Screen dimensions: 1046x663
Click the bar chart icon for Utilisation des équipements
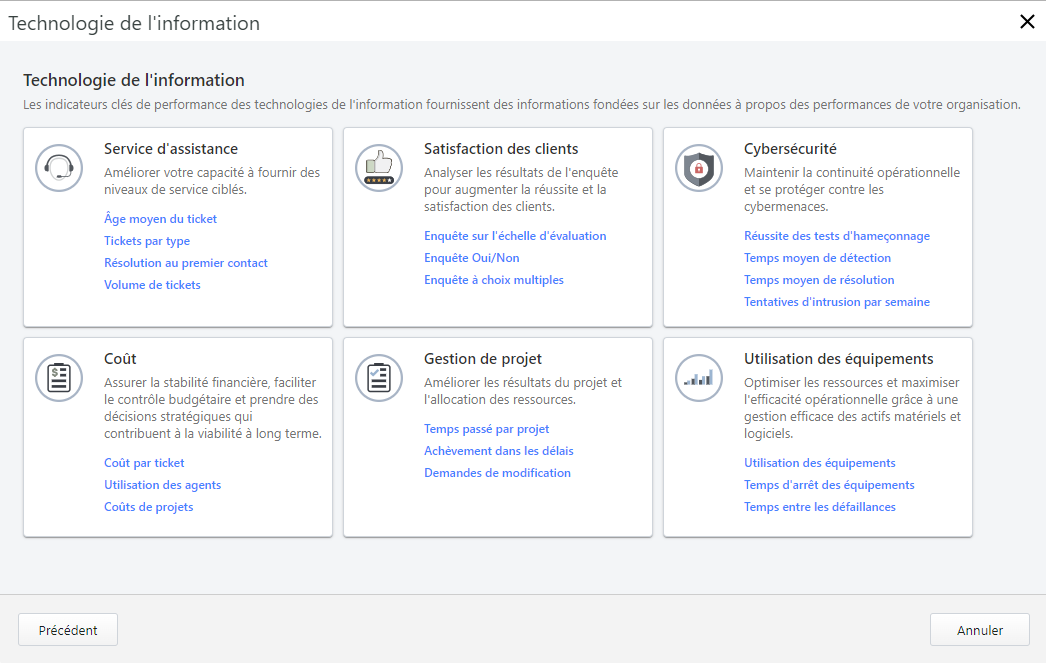tap(698, 378)
